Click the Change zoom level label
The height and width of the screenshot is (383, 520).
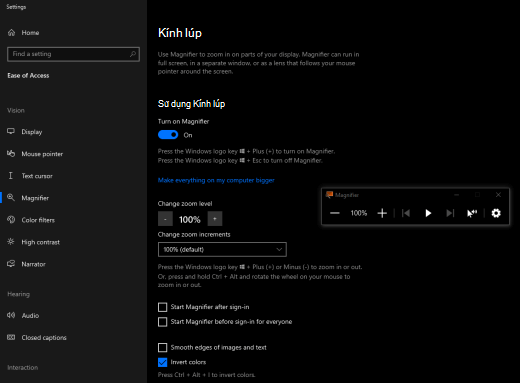[185, 204]
